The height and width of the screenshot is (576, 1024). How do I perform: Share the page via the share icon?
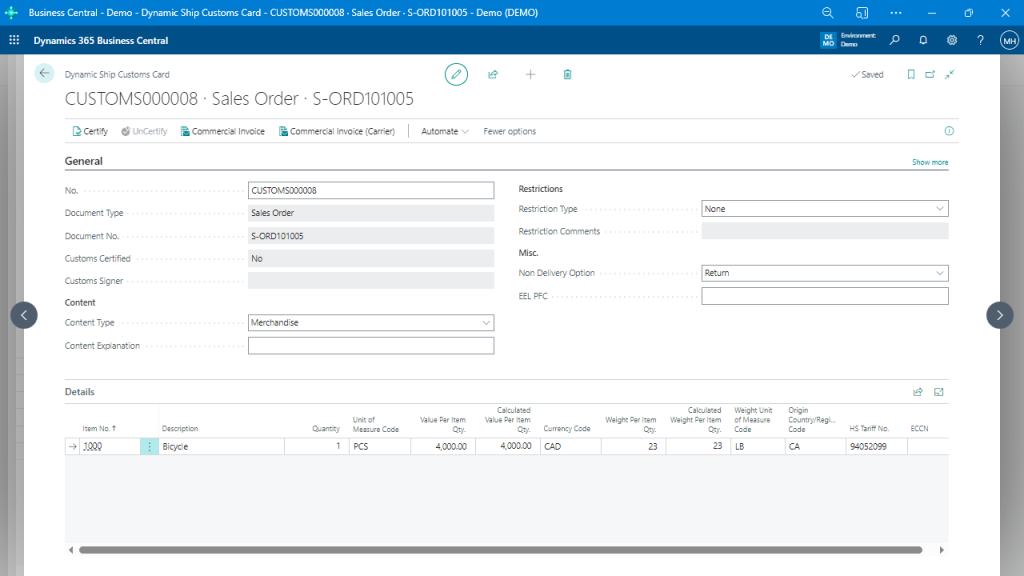(493, 74)
